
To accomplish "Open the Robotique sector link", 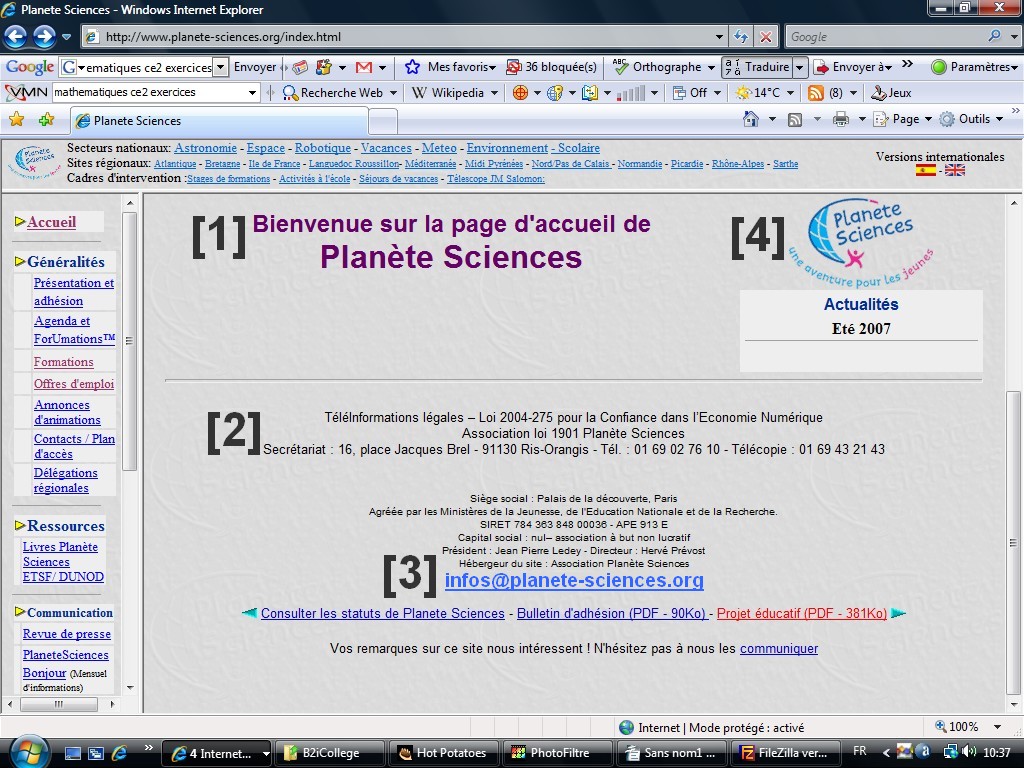I will (x=323, y=148).
